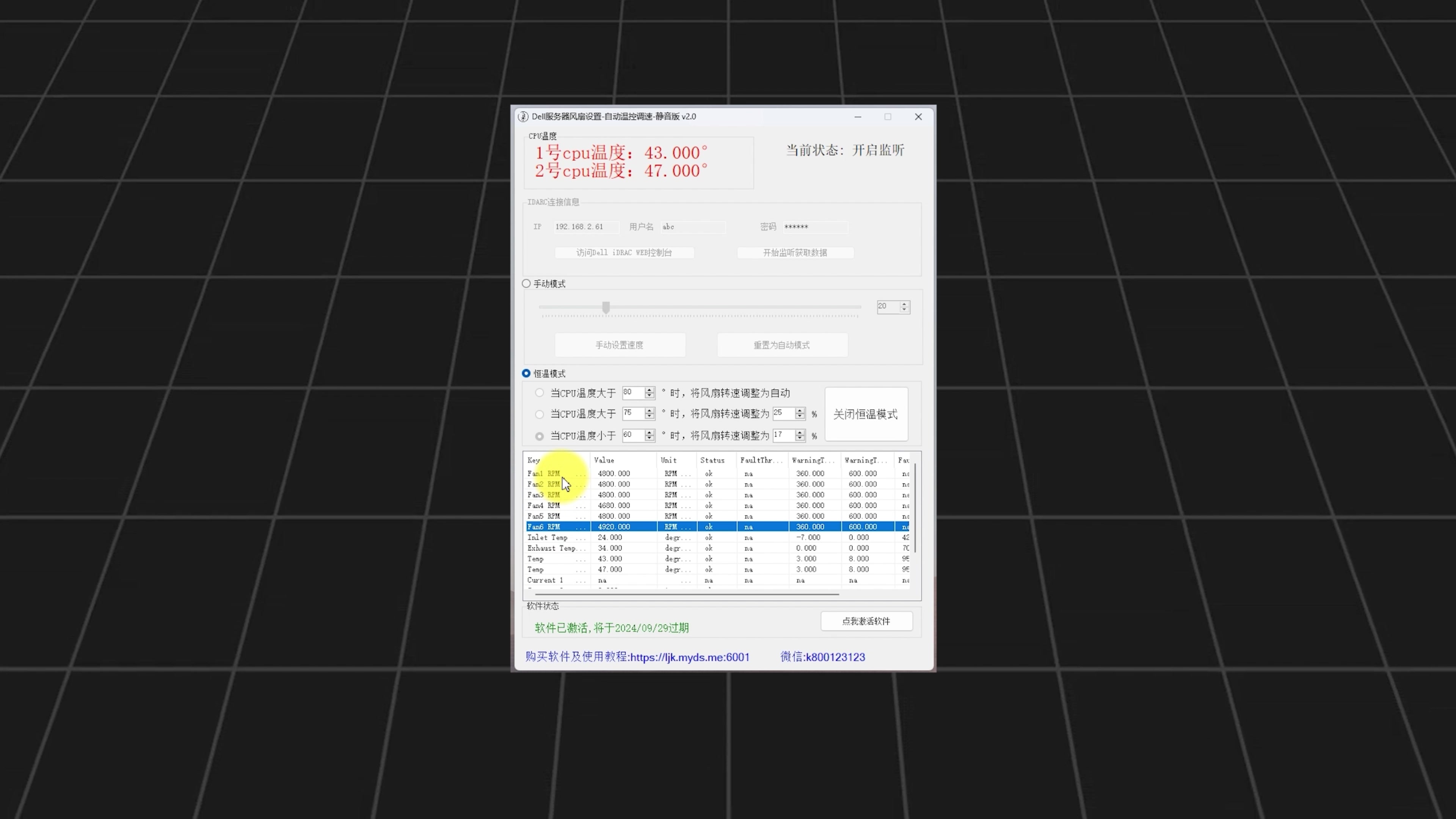Click the Value column header
Viewport: 1456px width, 819px height.
click(623, 460)
